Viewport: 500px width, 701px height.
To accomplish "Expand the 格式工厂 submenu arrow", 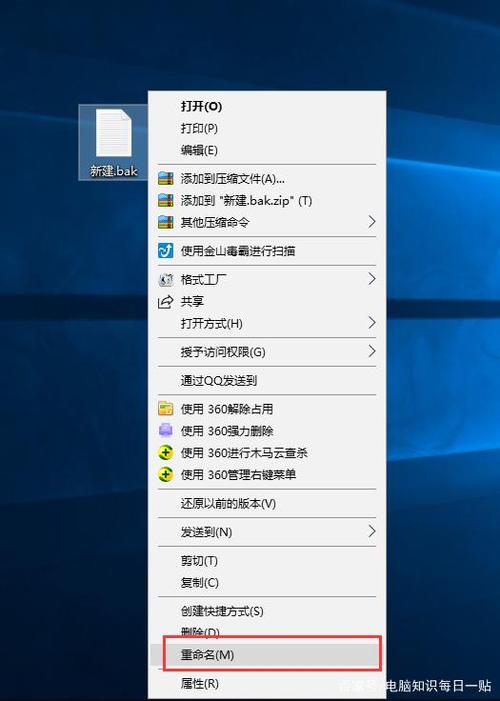I will point(371,279).
